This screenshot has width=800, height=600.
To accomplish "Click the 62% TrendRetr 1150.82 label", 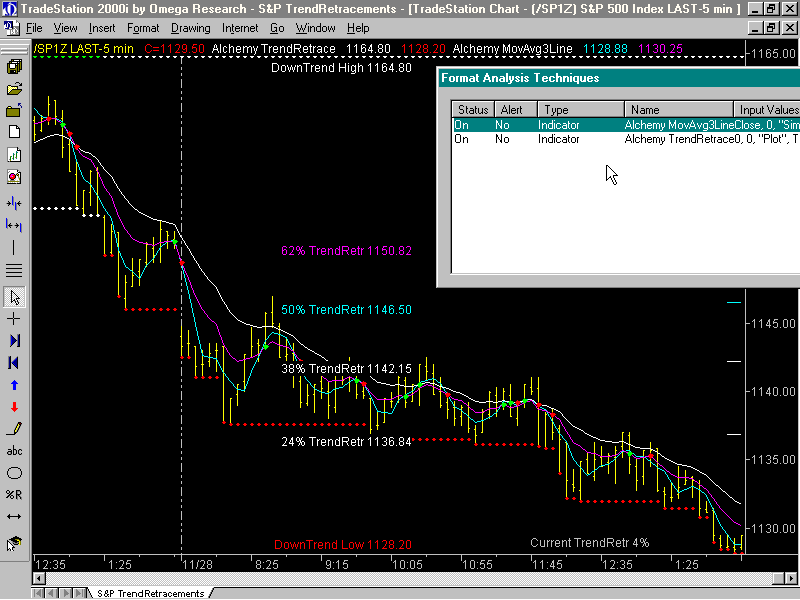I will coord(346,251).
